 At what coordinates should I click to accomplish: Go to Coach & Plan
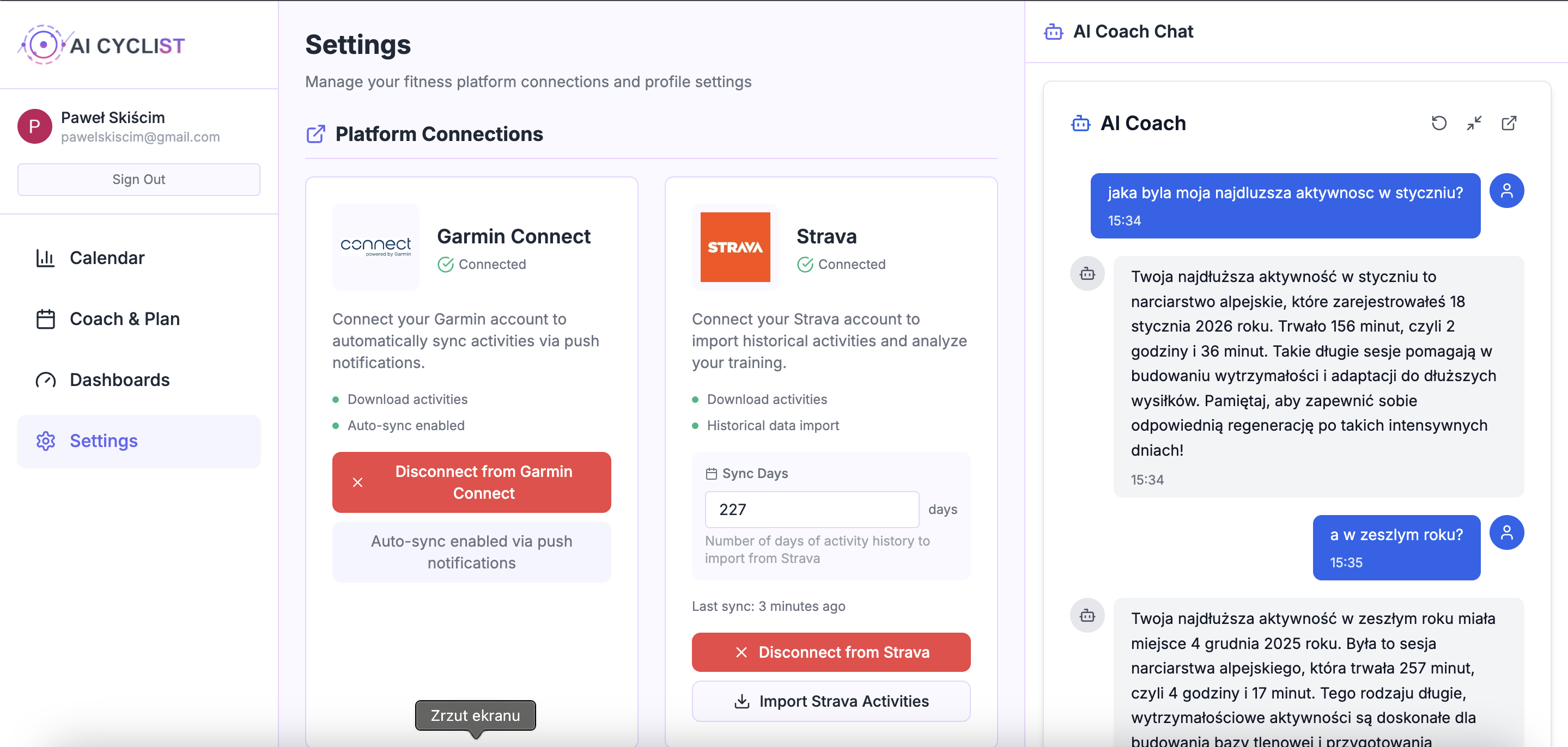click(x=124, y=319)
